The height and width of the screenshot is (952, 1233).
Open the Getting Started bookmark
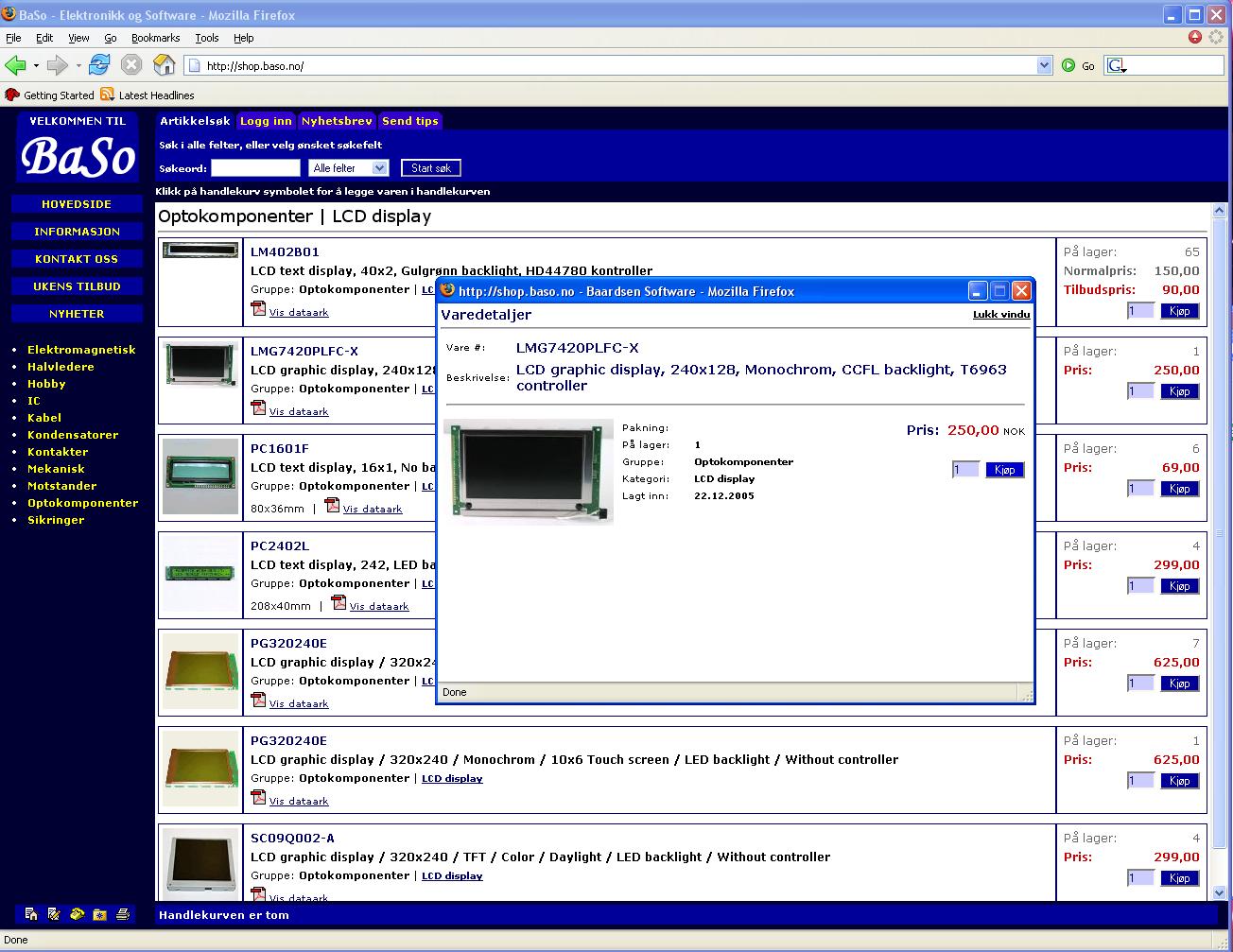[x=50, y=95]
